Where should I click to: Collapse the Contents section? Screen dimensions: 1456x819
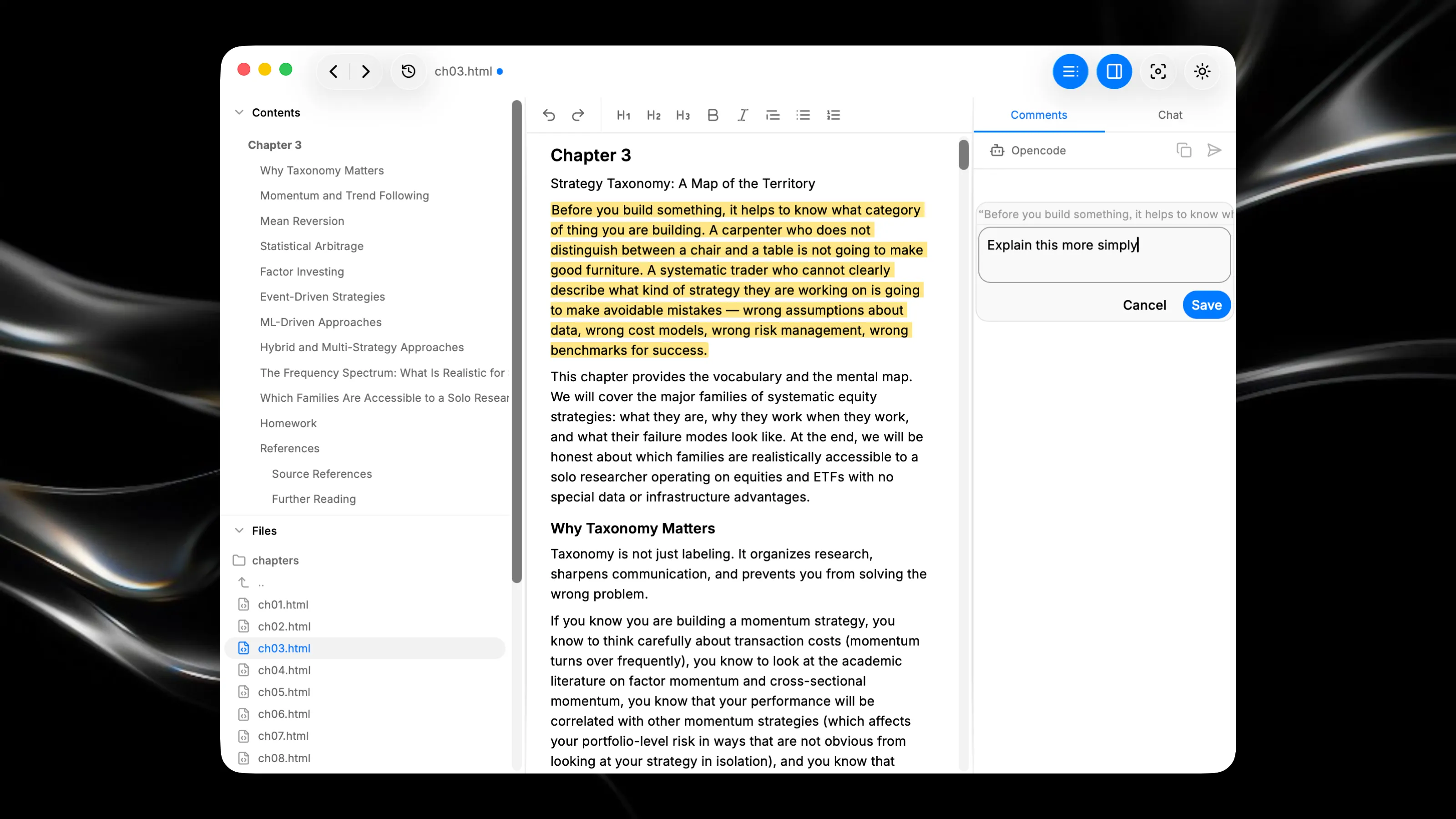coord(239,112)
